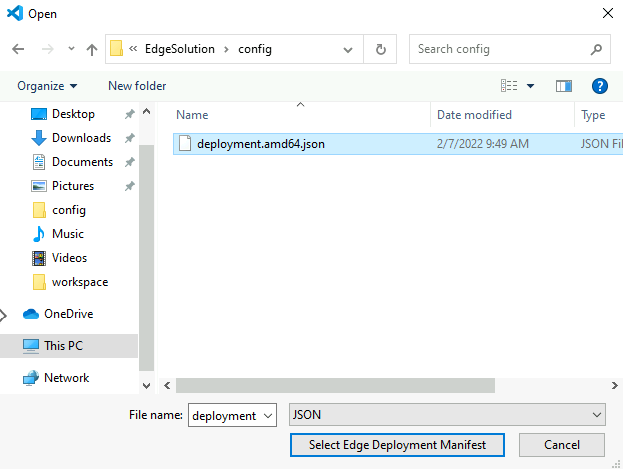Expand the JSON file type dropdown

click(x=597, y=415)
